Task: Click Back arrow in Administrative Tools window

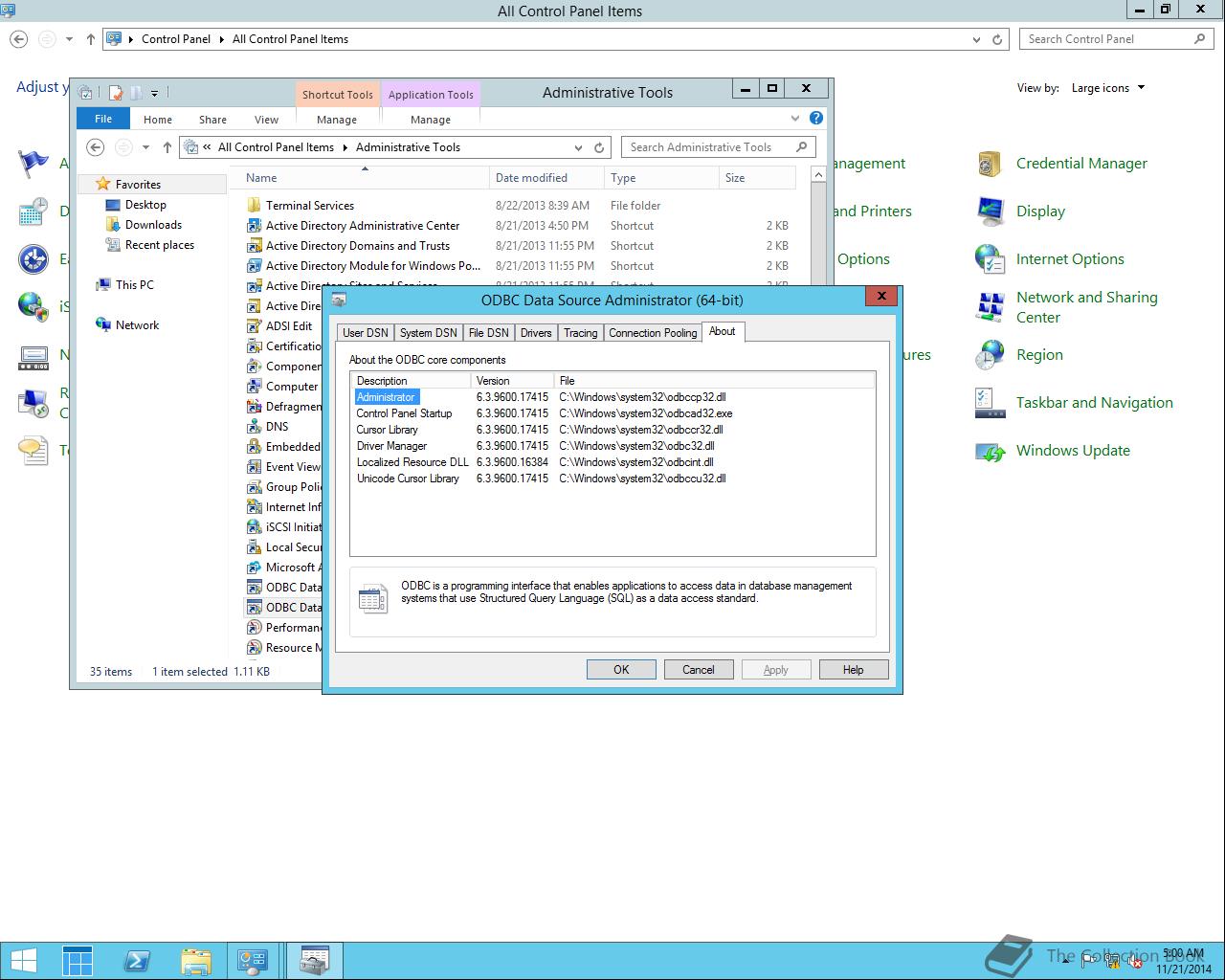Action: coord(95,147)
